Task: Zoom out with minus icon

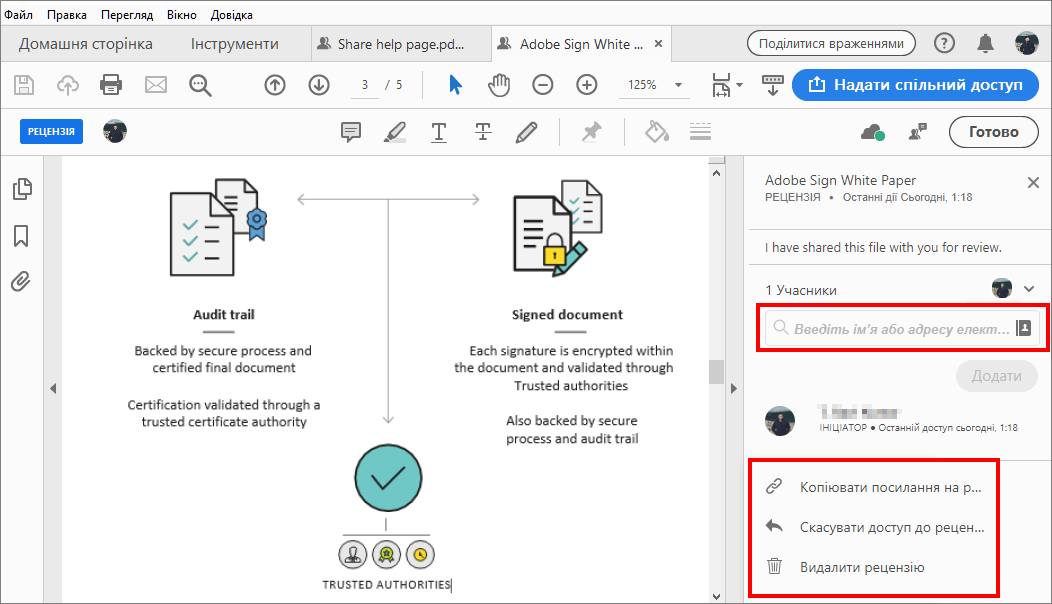Action: (x=543, y=85)
